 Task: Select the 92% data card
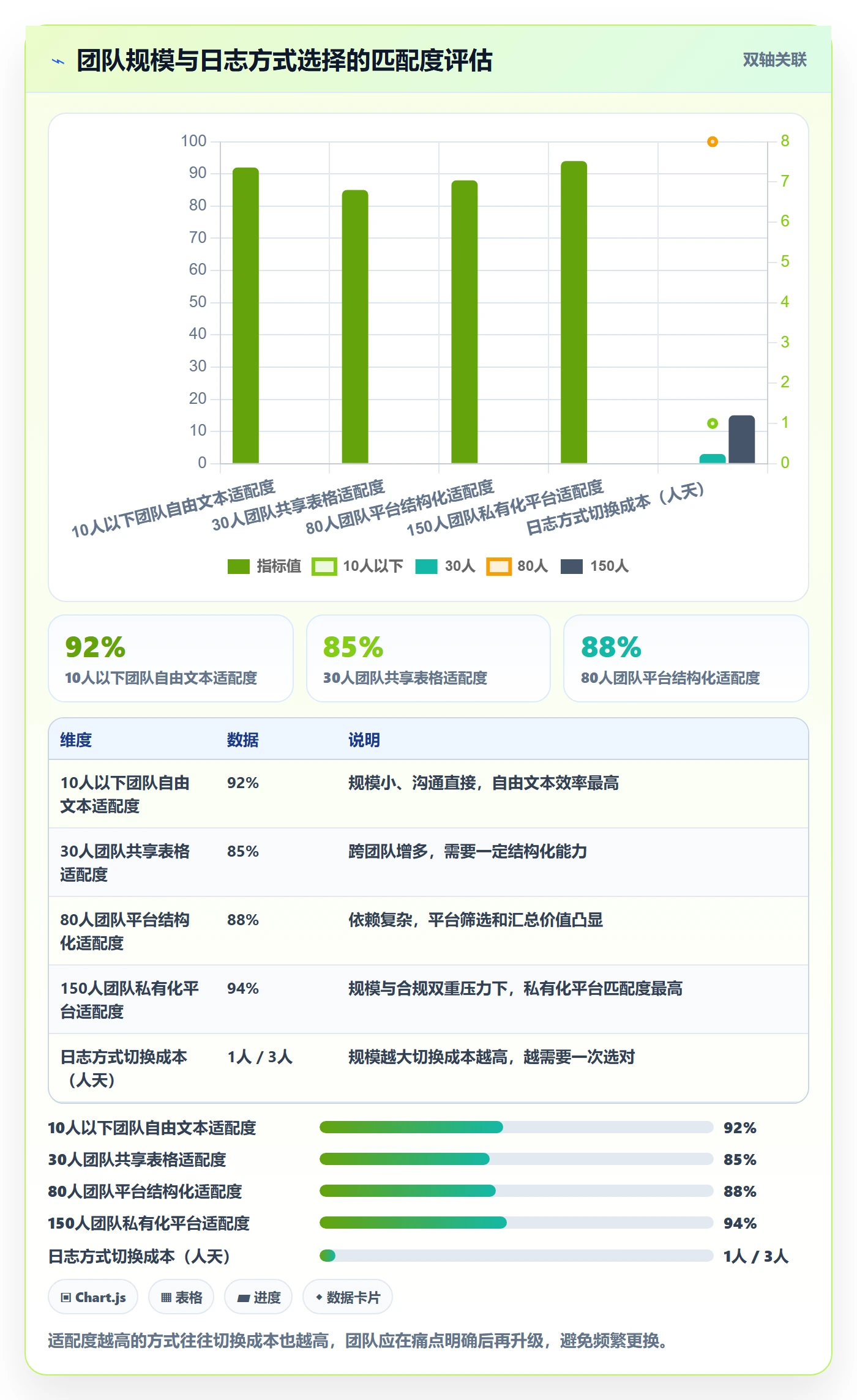pos(171,658)
